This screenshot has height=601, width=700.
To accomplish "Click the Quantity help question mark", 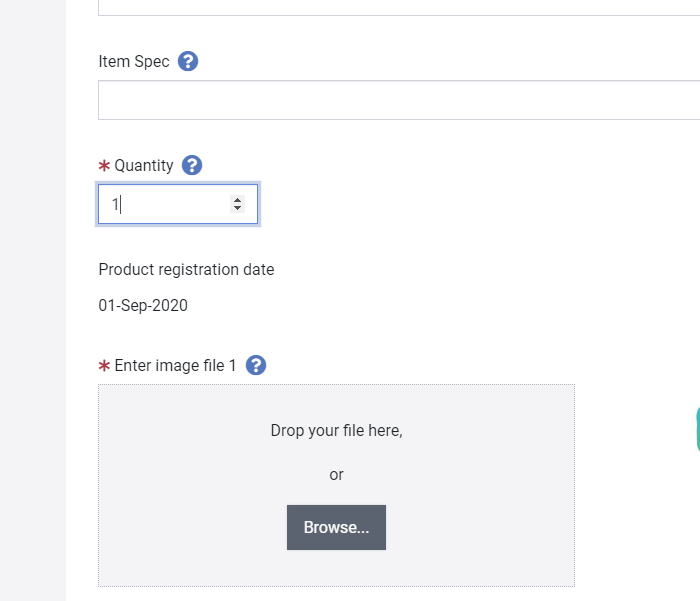I will (192, 165).
